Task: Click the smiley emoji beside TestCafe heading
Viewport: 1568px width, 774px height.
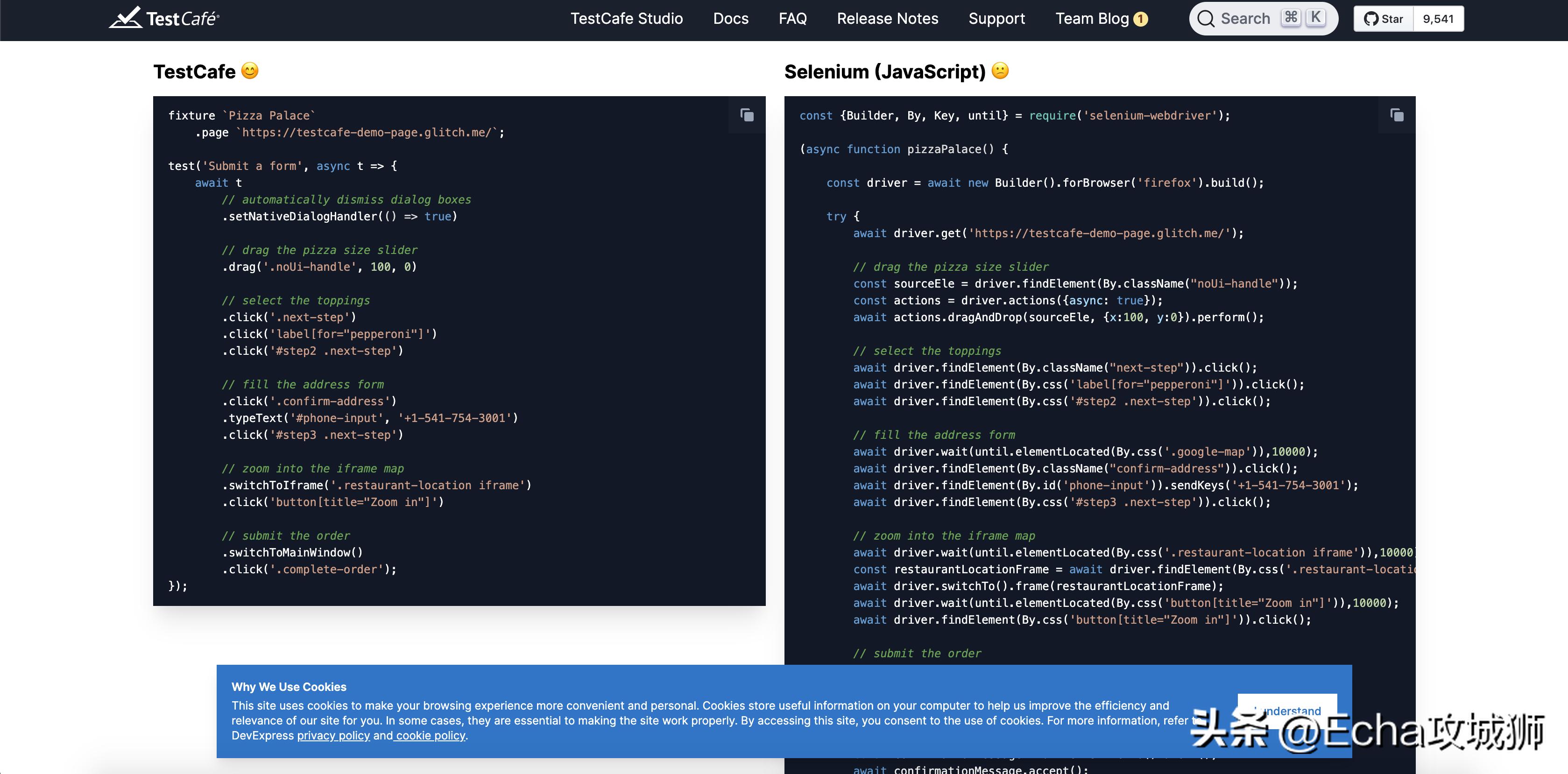Action: [250, 71]
